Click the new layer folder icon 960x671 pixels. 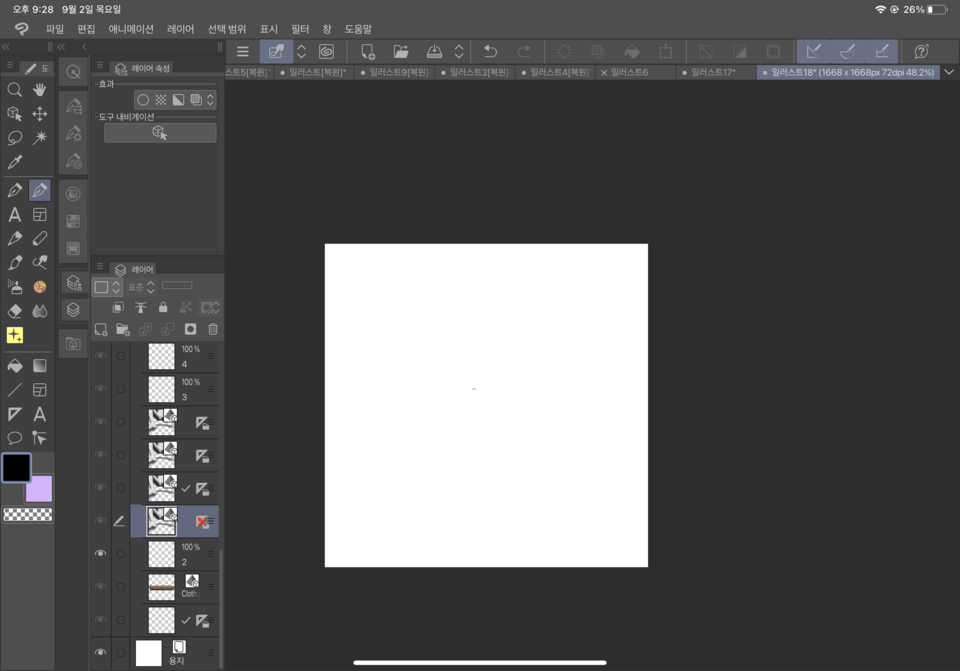tap(123, 329)
